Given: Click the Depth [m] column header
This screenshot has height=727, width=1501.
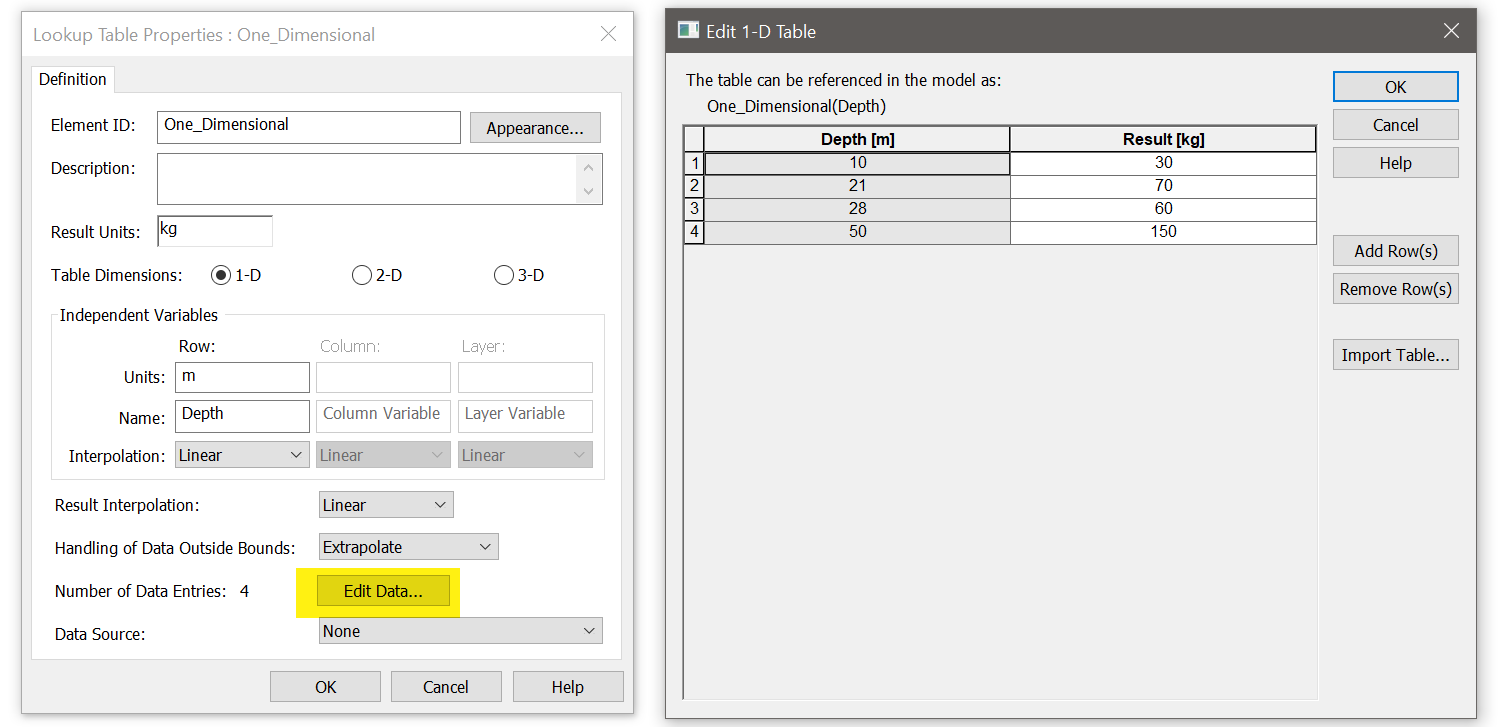Looking at the screenshot, I should (x=857, y=139).
